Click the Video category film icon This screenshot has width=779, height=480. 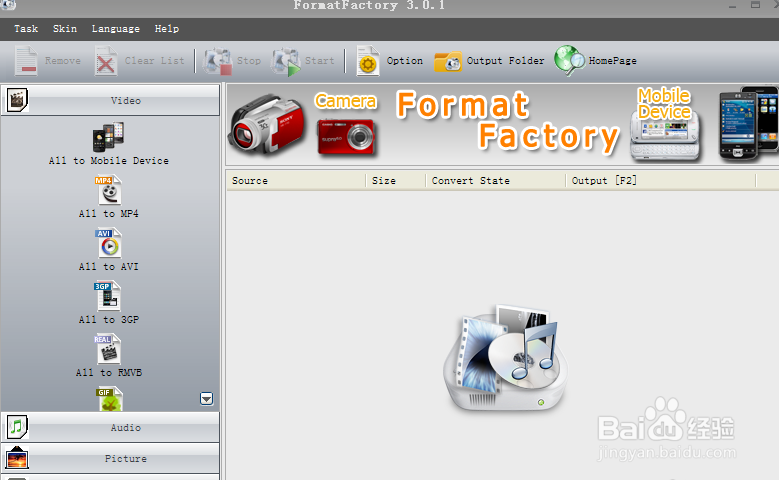pyautogui.click(x=17, y=100)
